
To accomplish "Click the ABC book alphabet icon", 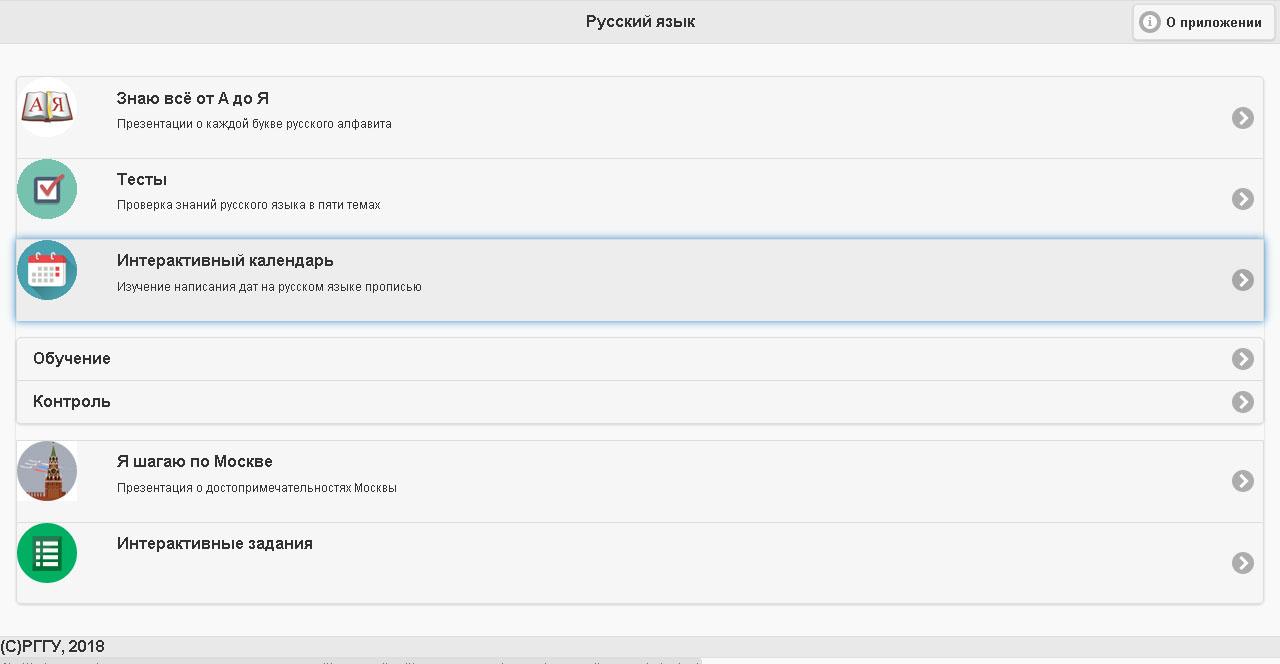I will click(x=47, y=107).
